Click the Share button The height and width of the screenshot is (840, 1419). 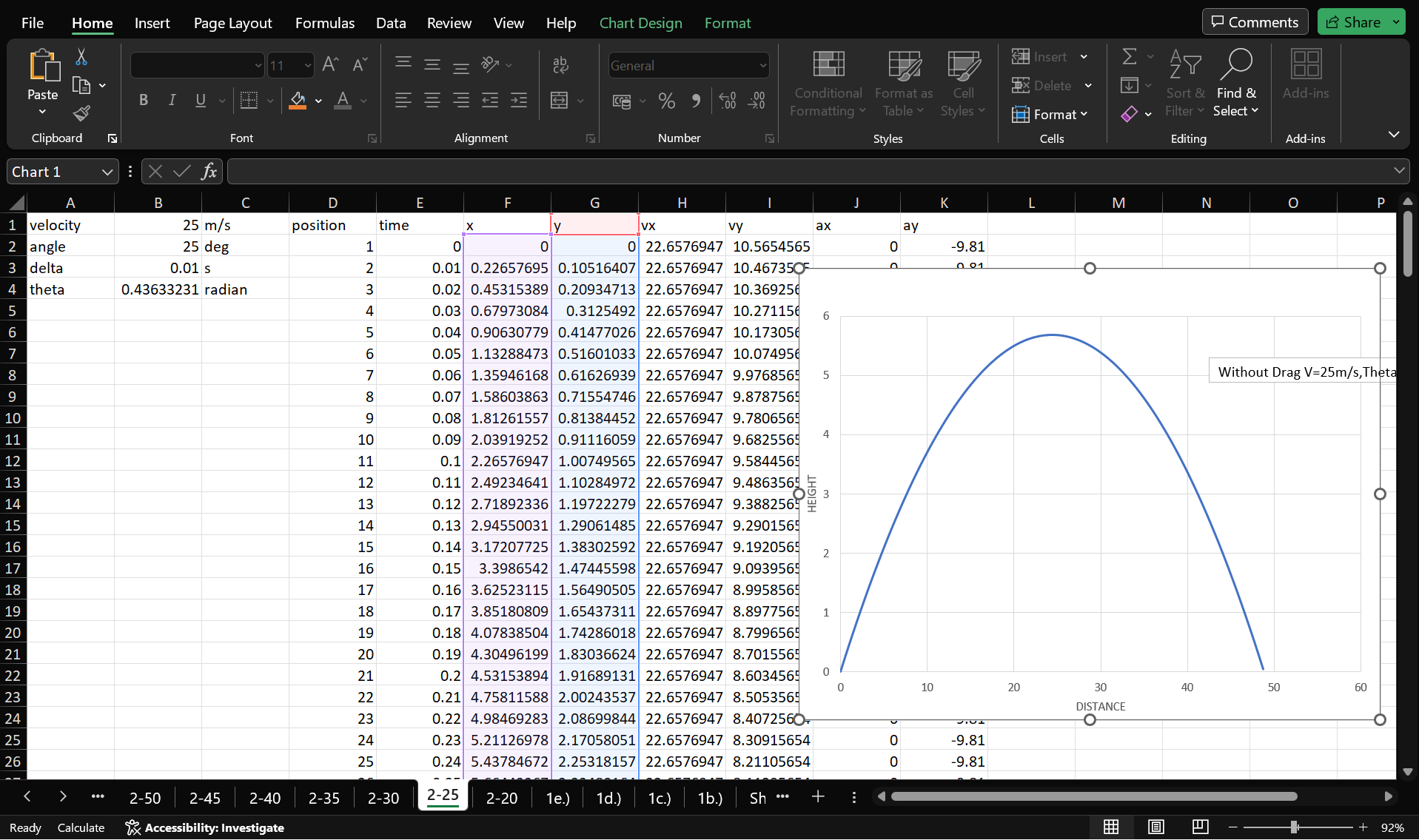1353,22
